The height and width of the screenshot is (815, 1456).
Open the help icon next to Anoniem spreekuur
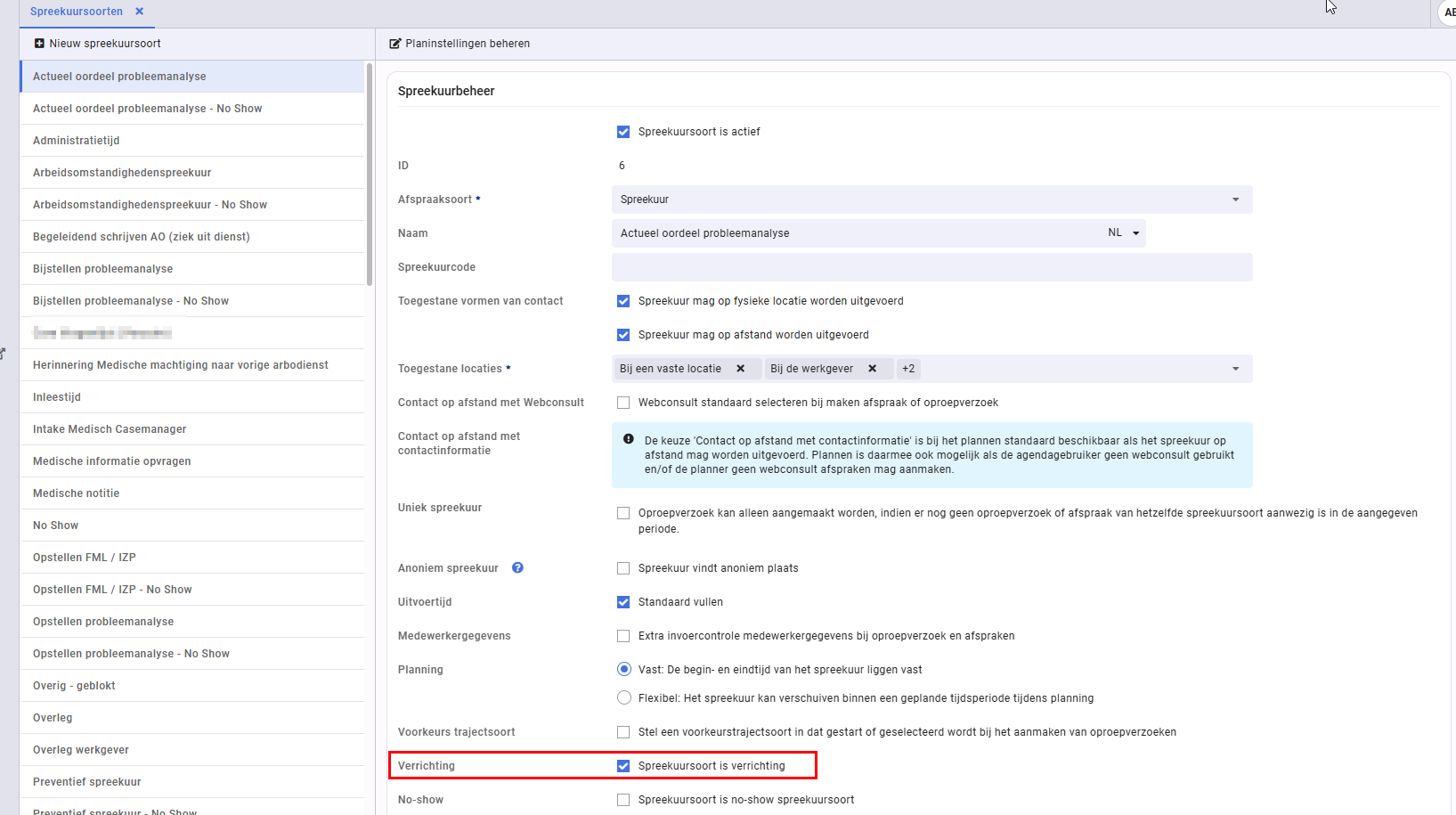[517, 568]
